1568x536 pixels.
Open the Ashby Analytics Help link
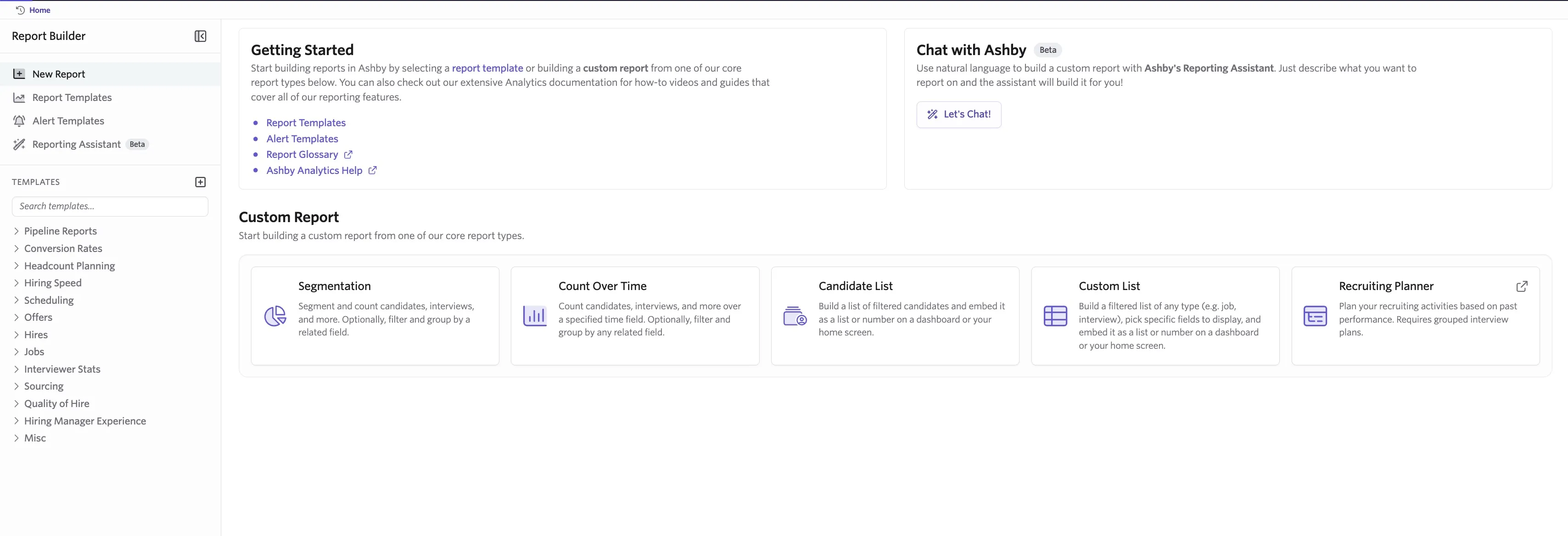pyautogui.click(x=314, y=170)
